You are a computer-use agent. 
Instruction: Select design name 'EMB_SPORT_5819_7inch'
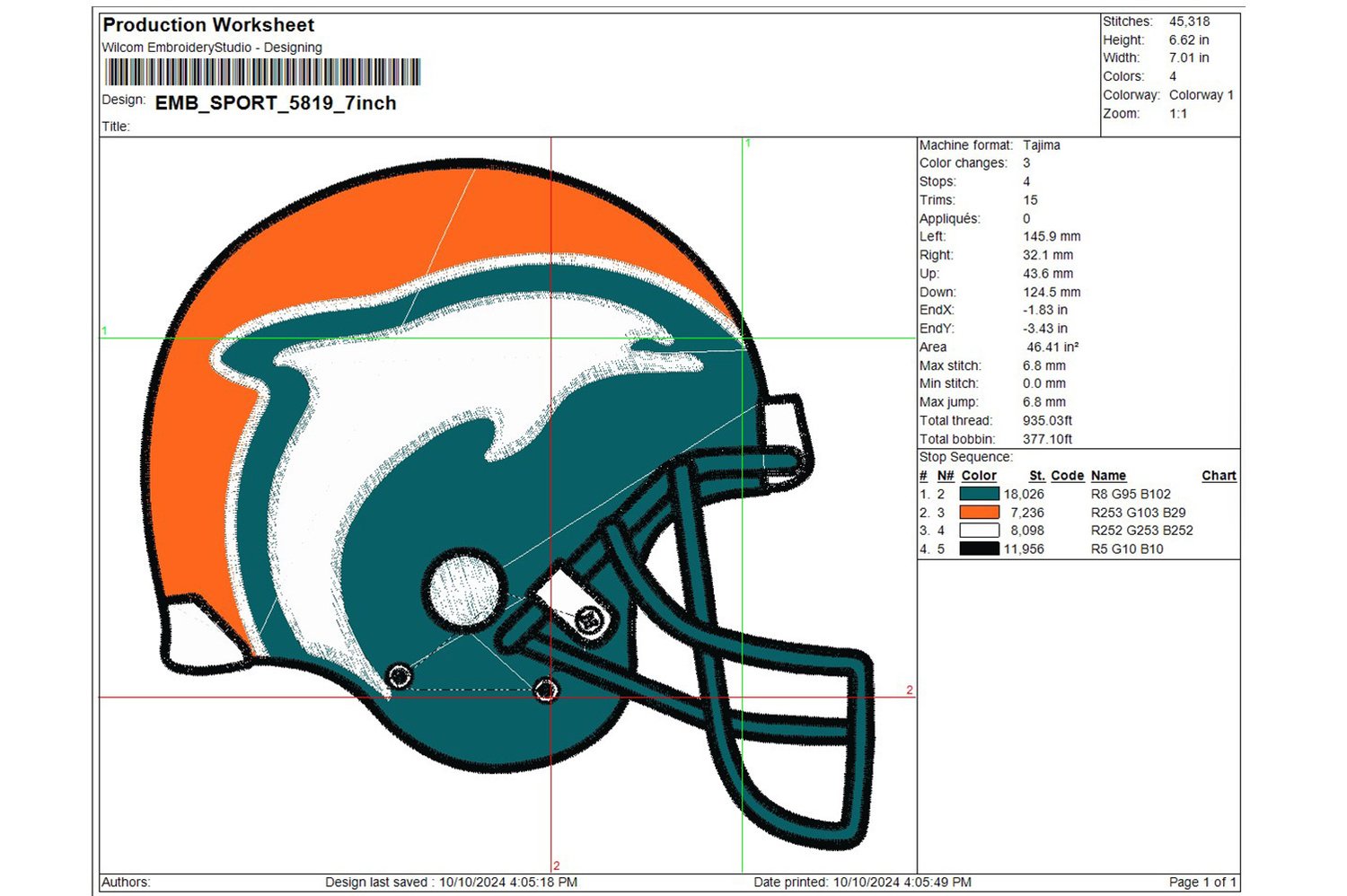pyautogui.click(x=276, y=103)
